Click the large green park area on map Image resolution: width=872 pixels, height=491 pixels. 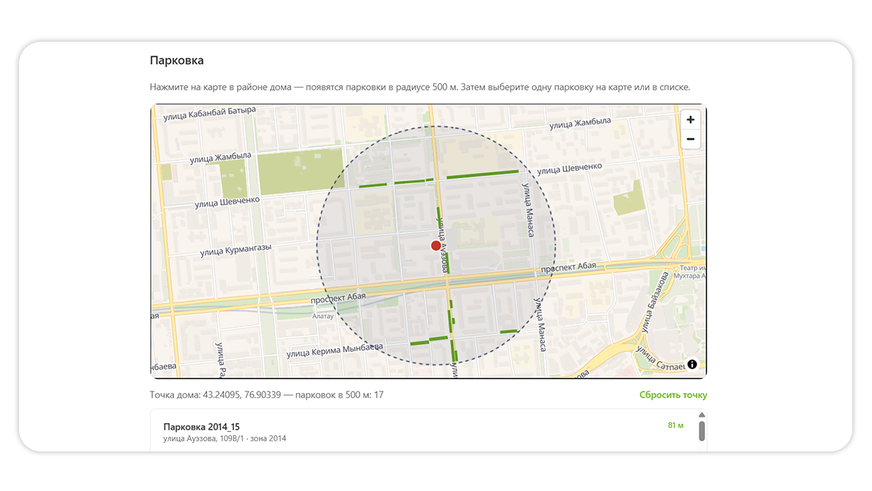click(301, 172)
